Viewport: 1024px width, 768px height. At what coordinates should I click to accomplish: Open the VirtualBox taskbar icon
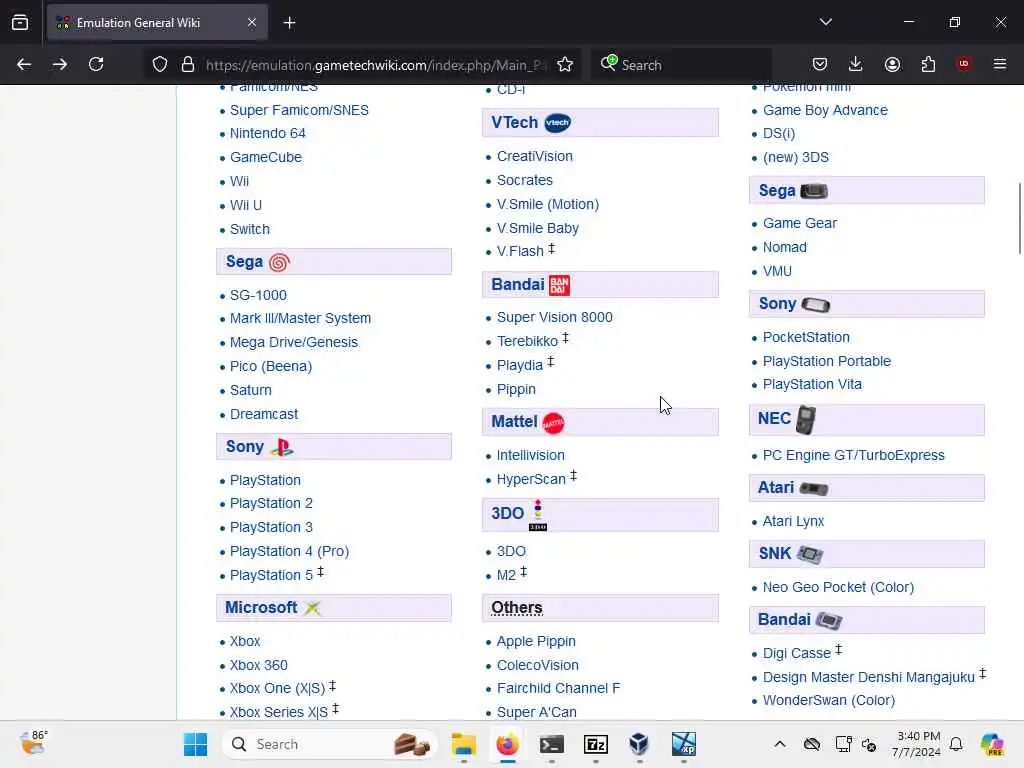pyautogui.click(x=639, y=744)
